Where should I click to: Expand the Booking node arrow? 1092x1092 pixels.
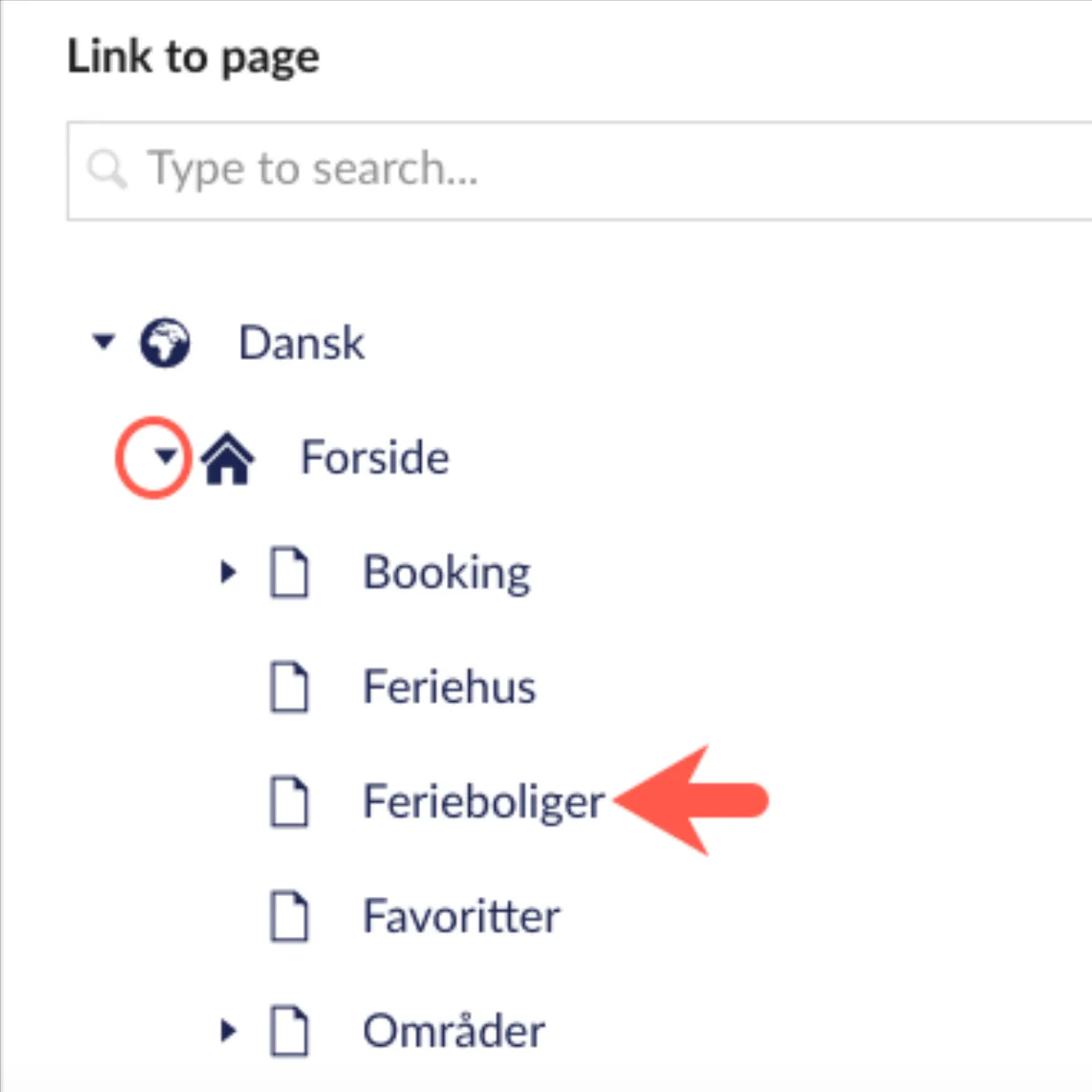tap(229, 572)
